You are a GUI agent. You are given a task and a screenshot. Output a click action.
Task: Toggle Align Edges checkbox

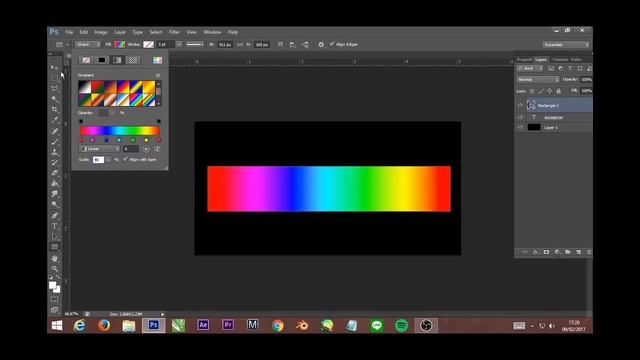point(332,44)
